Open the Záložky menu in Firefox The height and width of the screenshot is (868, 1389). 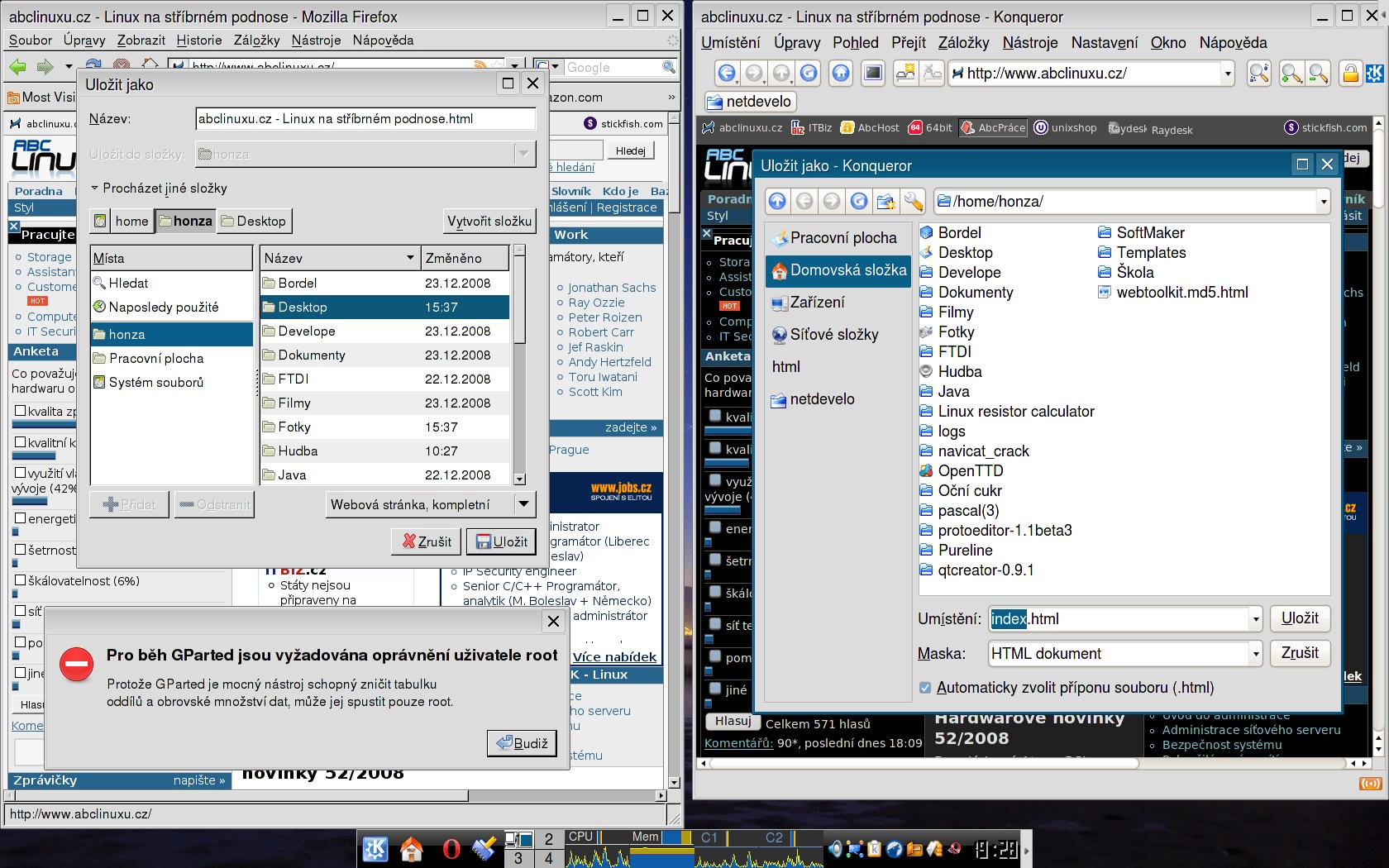click(x=256, y=40)
